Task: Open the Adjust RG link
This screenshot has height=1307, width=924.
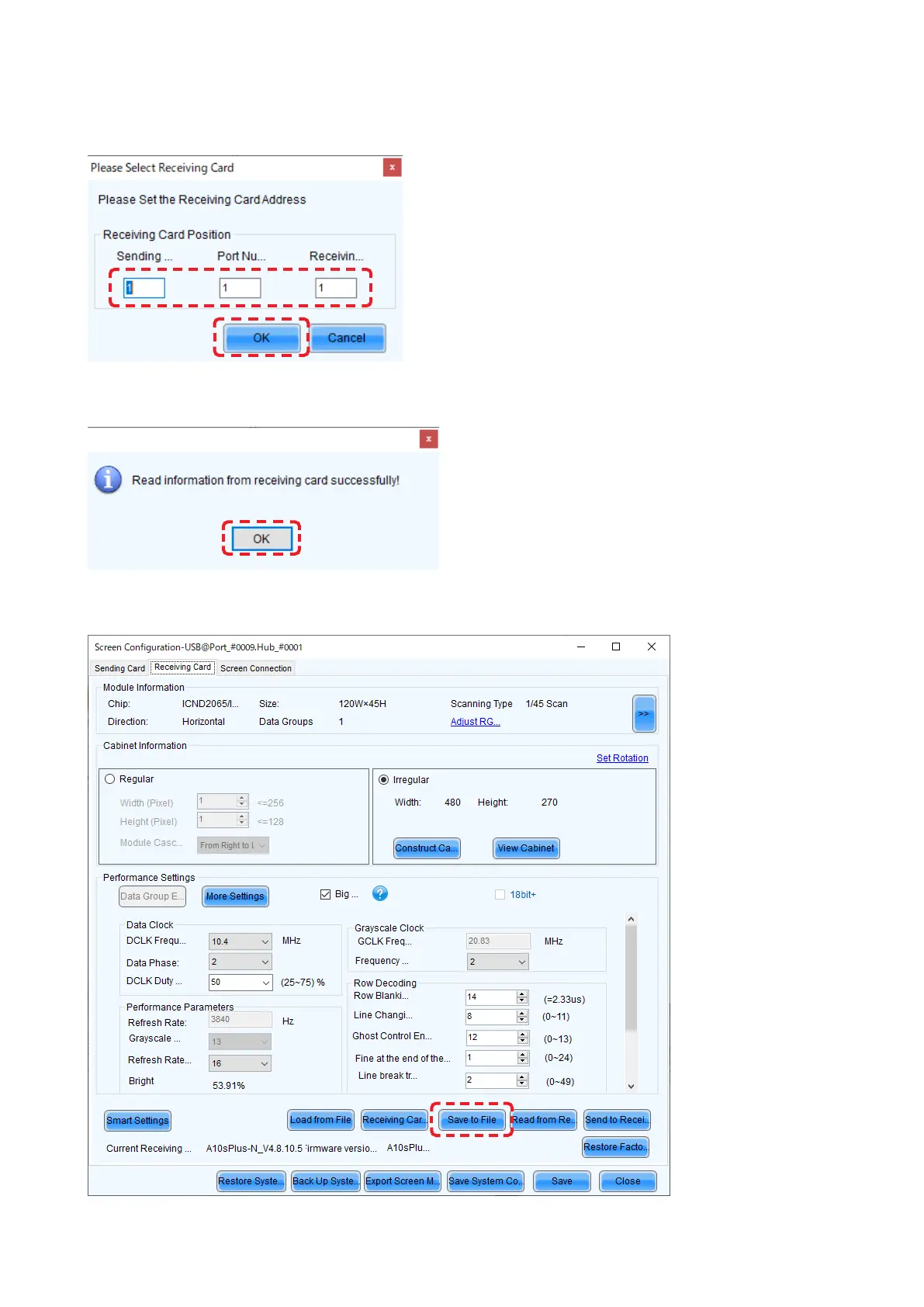Action: [x=475, y=722]
